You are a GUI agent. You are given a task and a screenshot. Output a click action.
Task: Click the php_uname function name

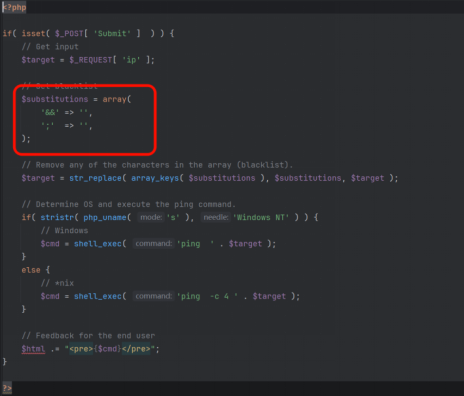(x=105, y=217)
